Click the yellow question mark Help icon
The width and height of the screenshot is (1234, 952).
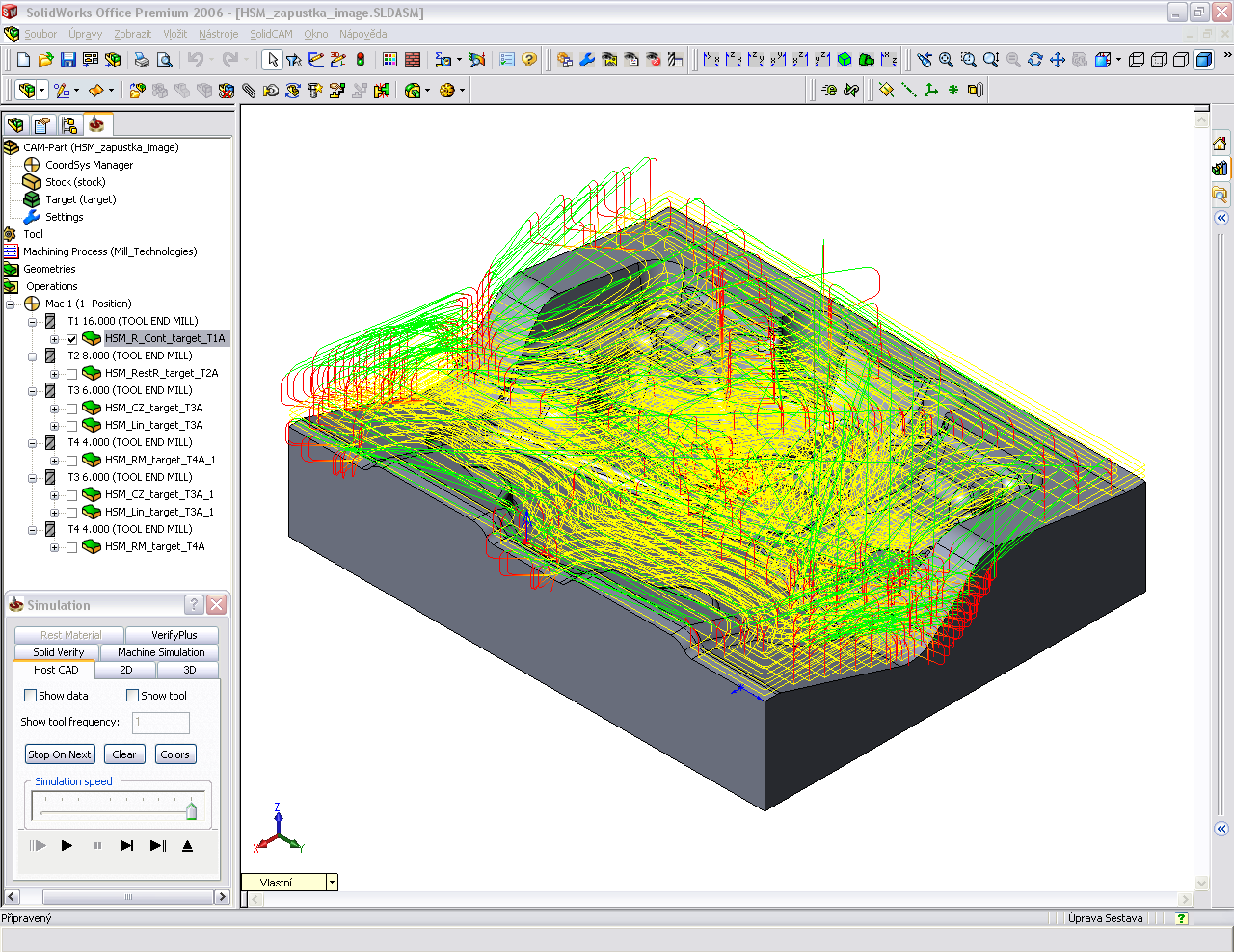[x=529, y=60]
